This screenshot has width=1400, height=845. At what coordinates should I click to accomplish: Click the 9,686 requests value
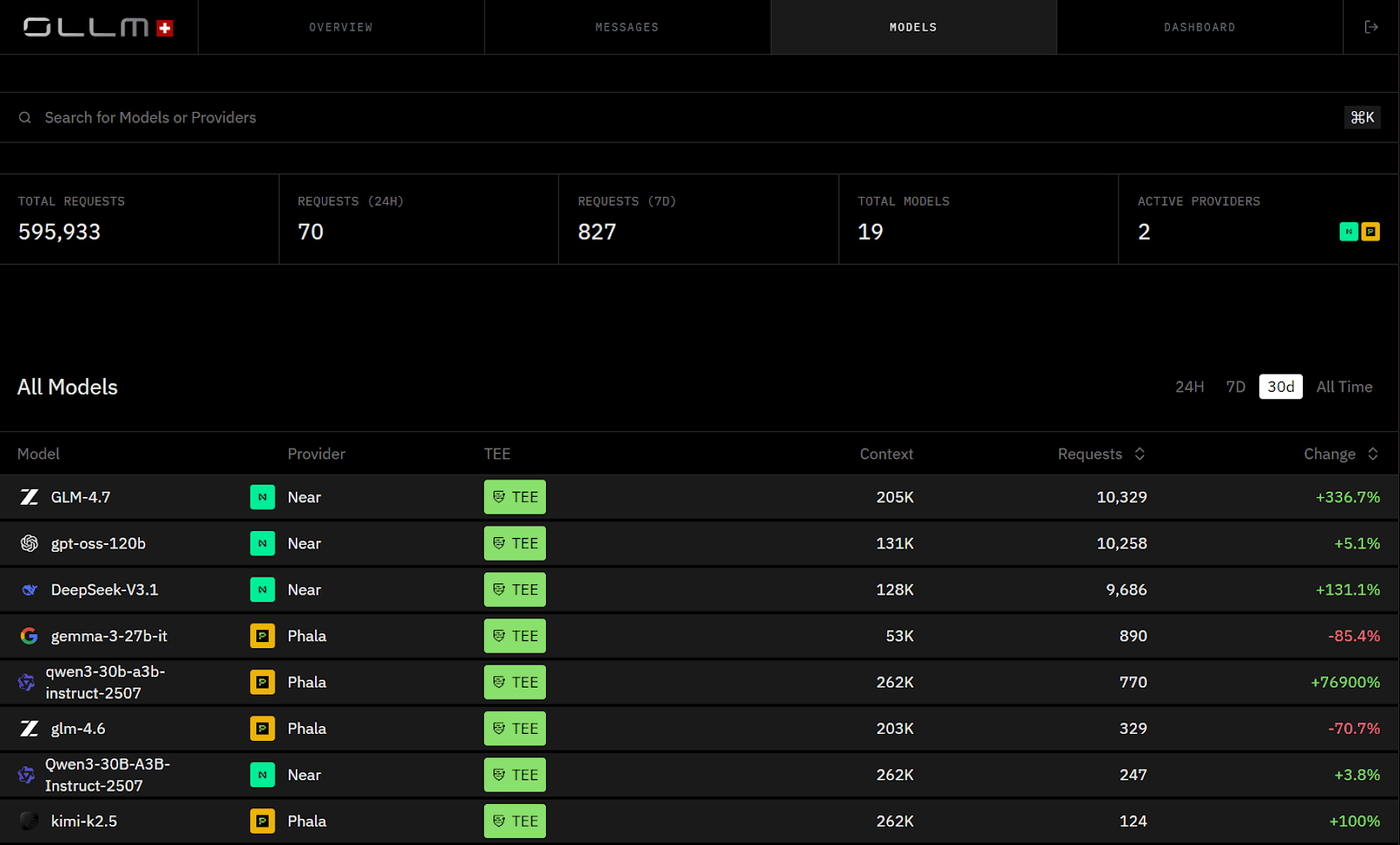pyautogui.click(x=1126, y=590)
